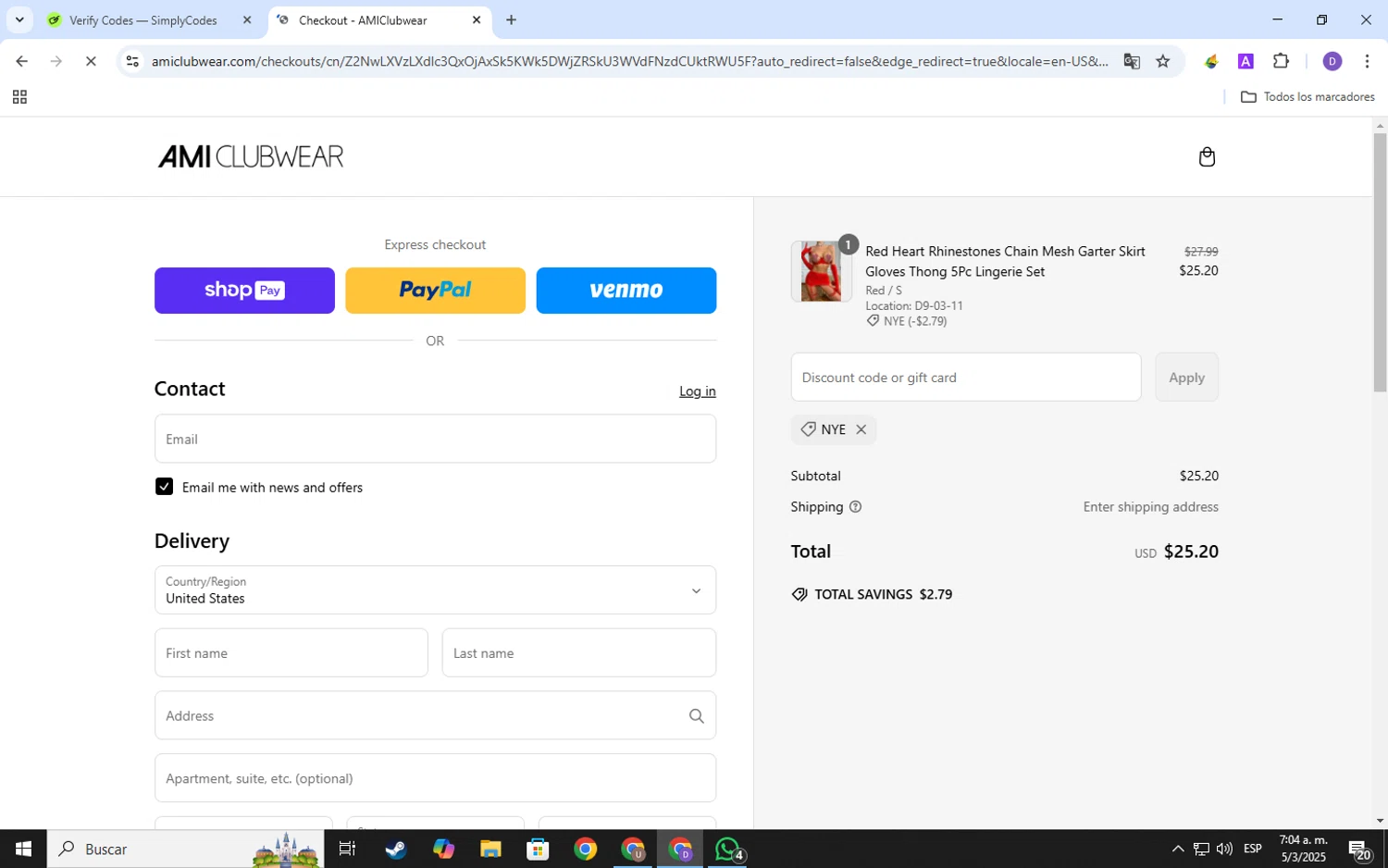Stop loading the page

pos(91,61)
